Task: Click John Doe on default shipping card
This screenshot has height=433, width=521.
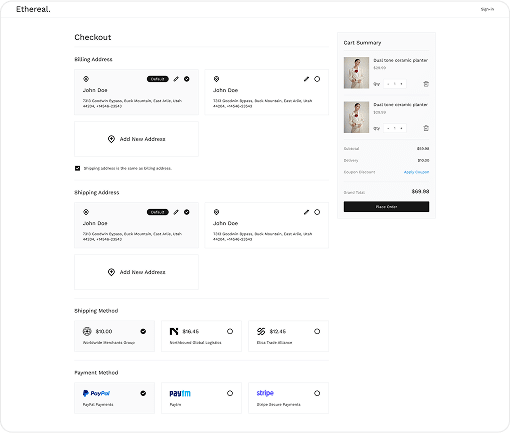Action: coord(95,223)
